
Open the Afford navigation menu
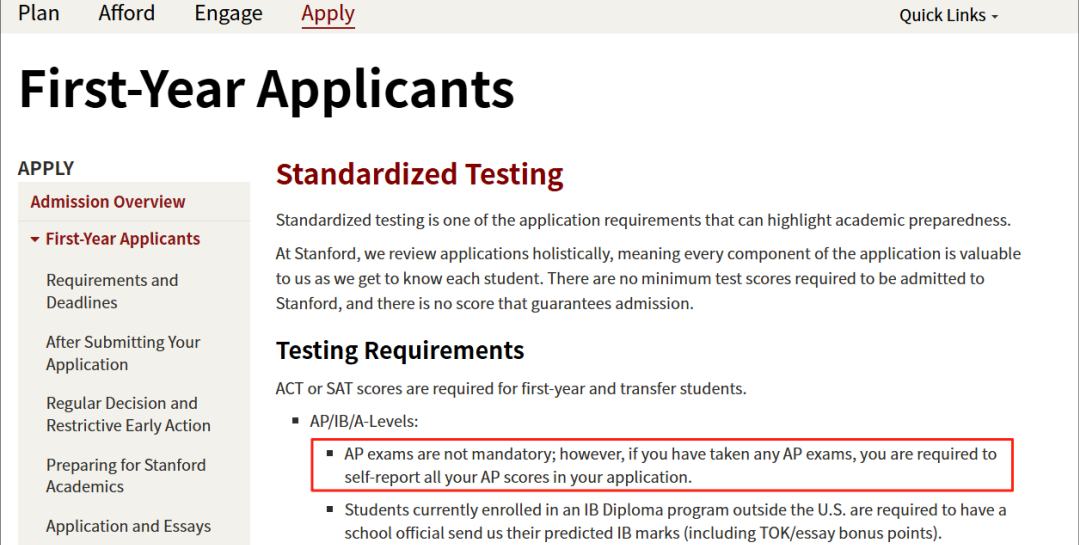(x=126, y=13)
